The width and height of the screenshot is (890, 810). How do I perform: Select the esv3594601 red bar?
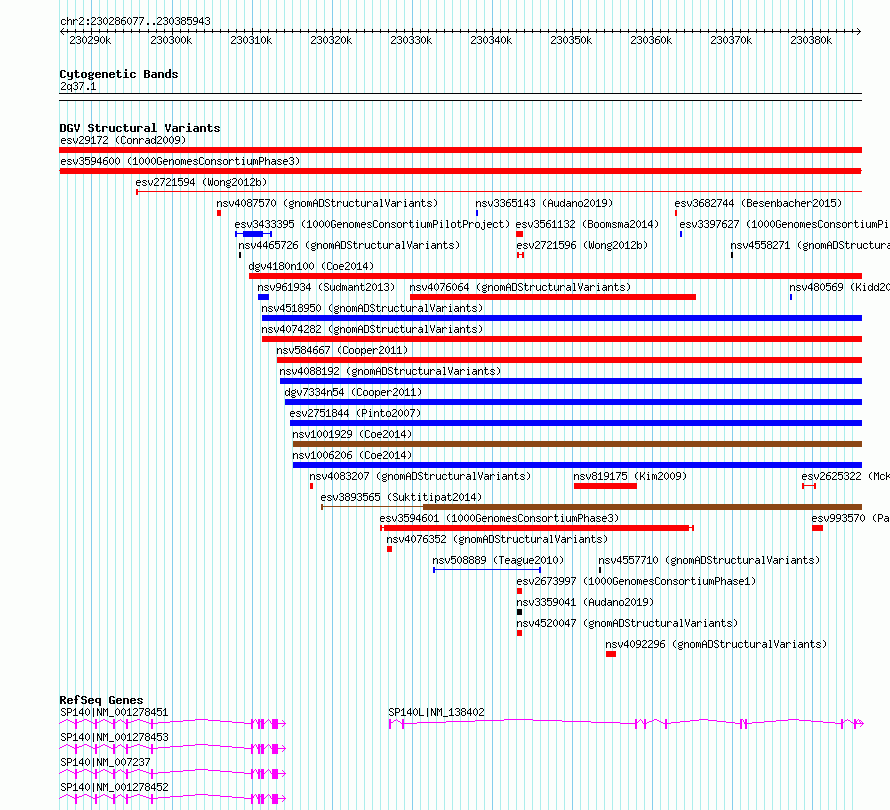[x=536, y=528]
